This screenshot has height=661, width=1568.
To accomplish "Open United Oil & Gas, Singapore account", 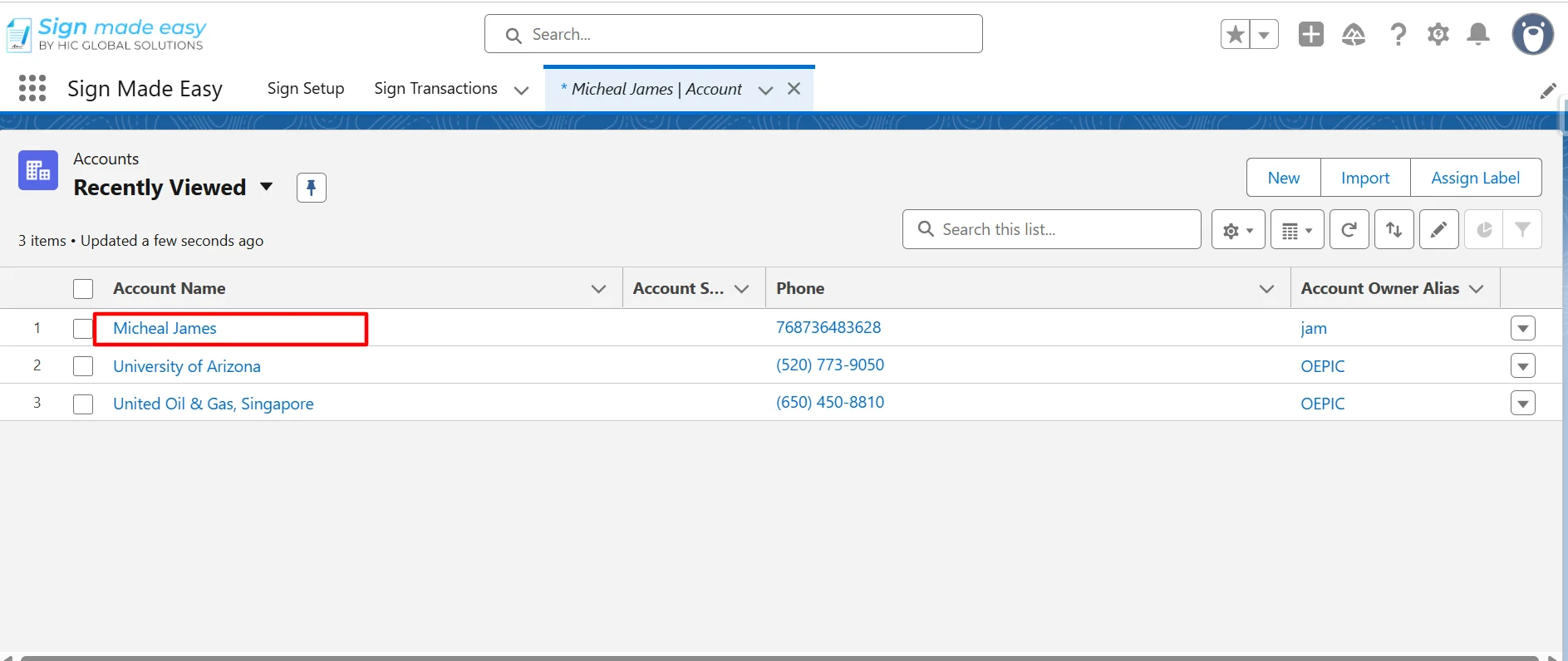I will click(x=214, y=404).
